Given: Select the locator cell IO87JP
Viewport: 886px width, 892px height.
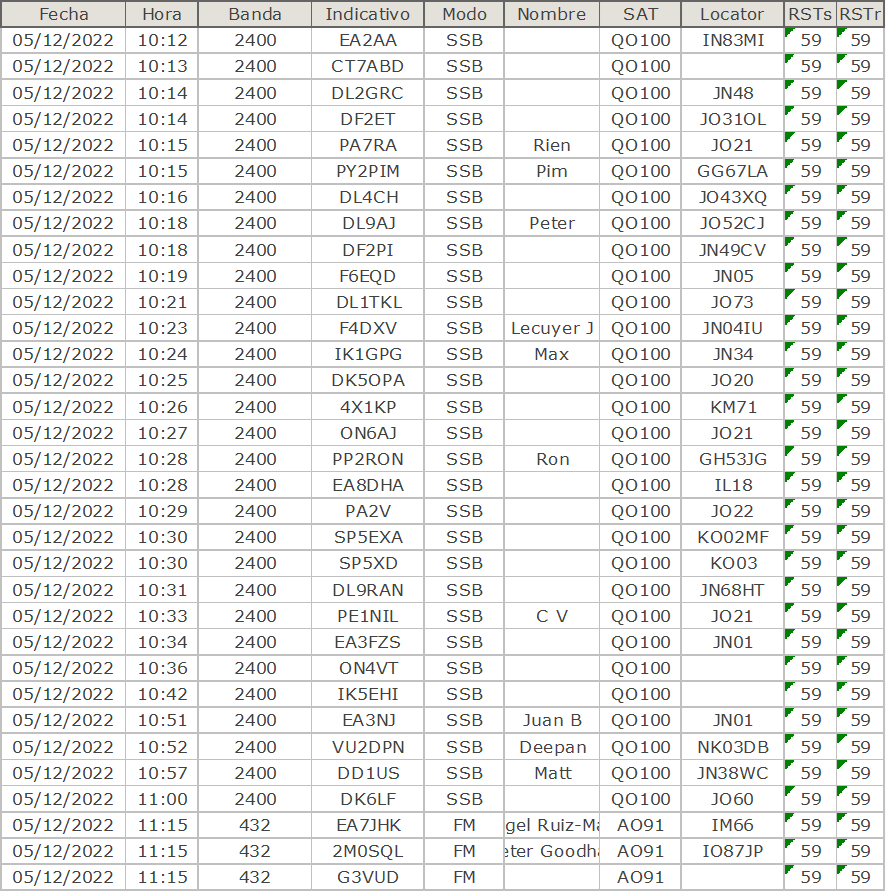Looking at the screenshot, I should point(732,851).
